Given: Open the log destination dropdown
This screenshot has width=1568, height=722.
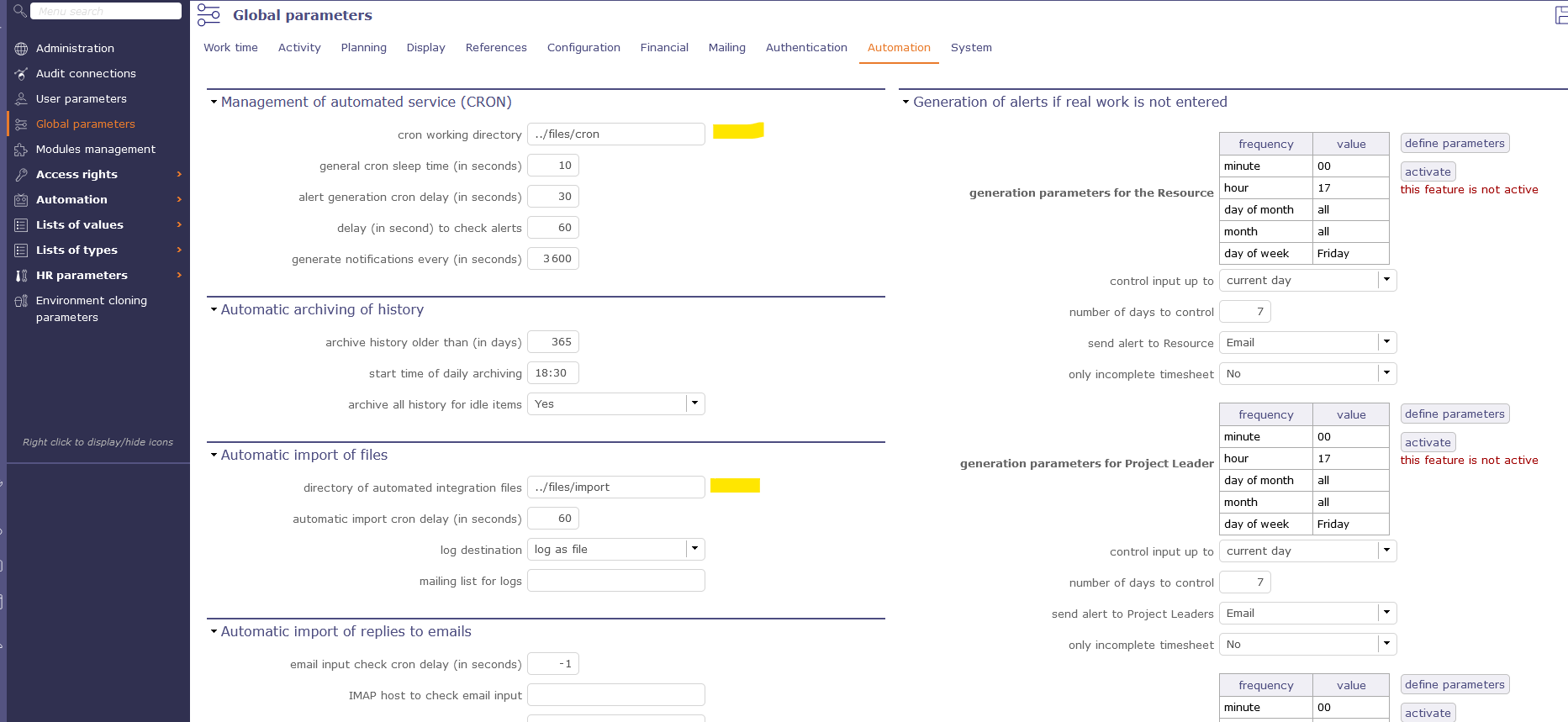Looking at the screenshot, I should (x=694, y=549).
